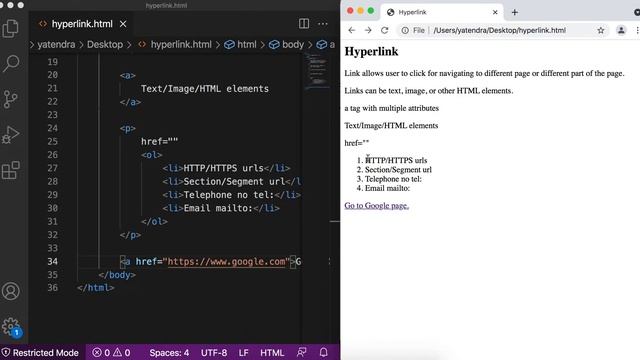Close the Hyperlink Chrome tab
Image resolution: width=640 pixels, height=360 pixels.
click(495, 12)
